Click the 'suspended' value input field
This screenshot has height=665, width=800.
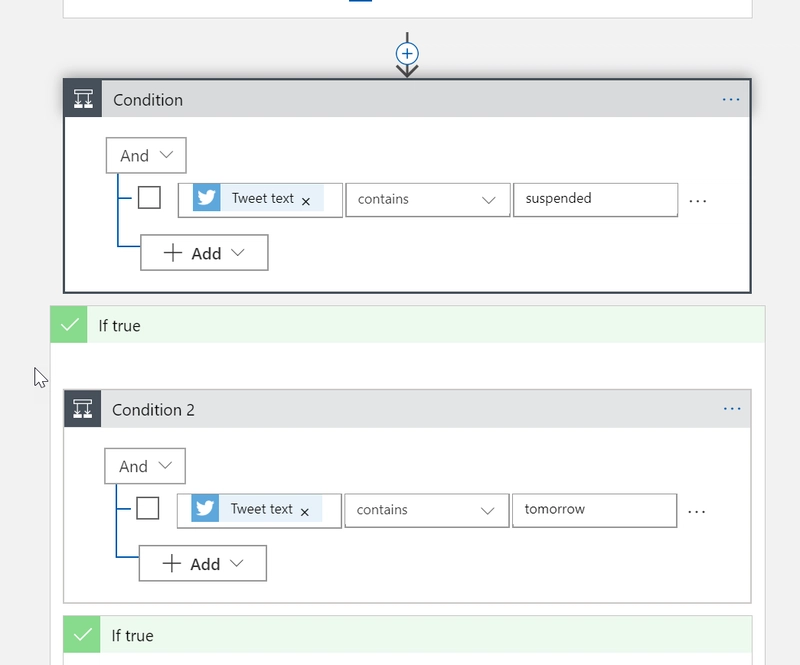[x=595, y=199]
